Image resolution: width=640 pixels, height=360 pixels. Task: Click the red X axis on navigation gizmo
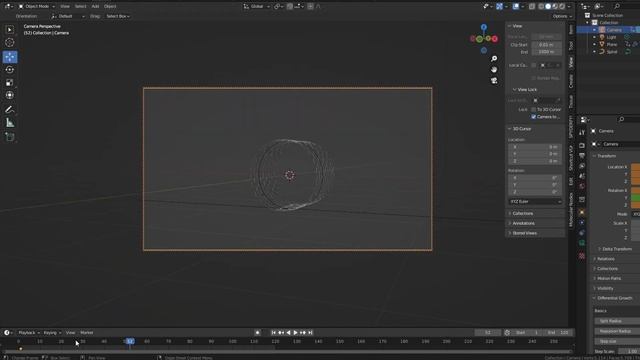pyautogui.click(x=495, y=39)
